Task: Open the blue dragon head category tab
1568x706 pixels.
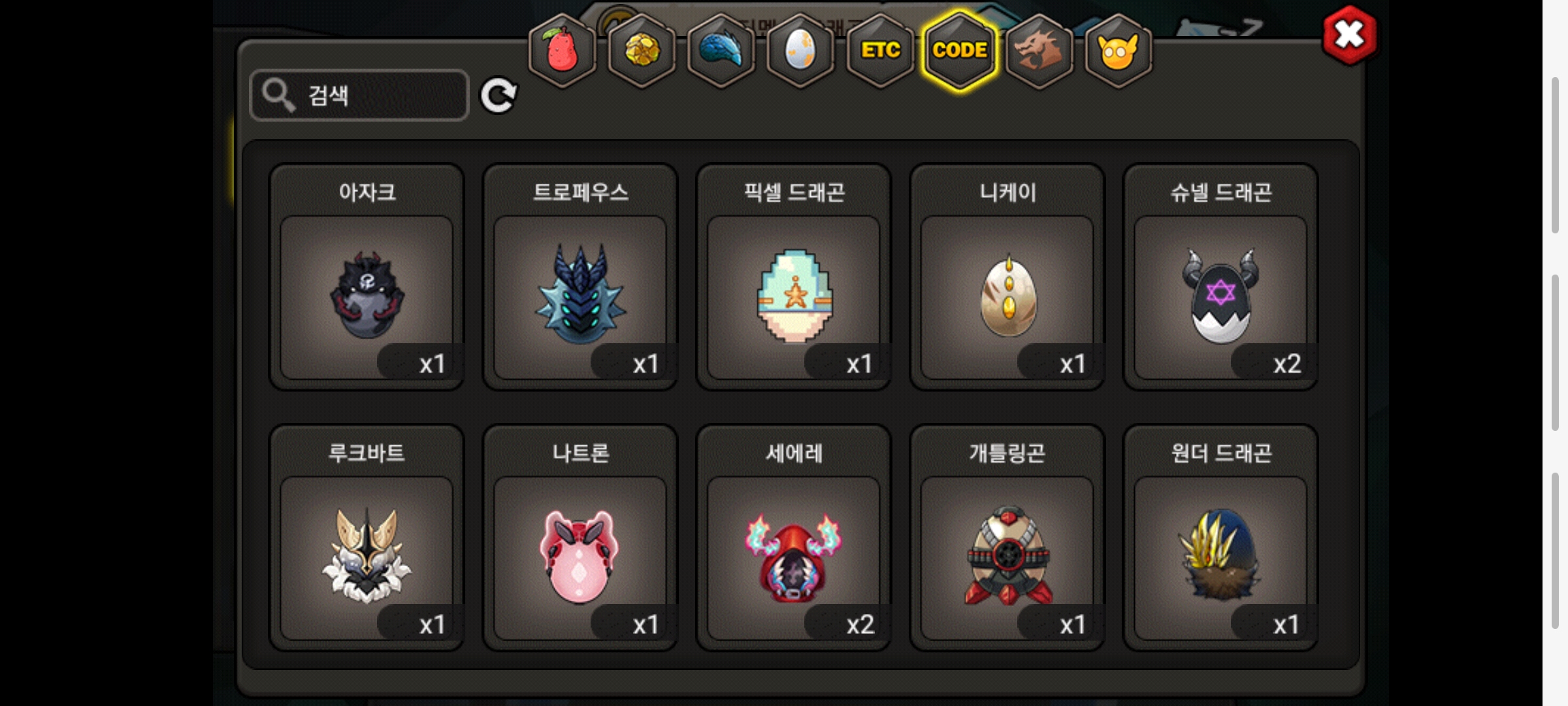Action: (721, 51)
